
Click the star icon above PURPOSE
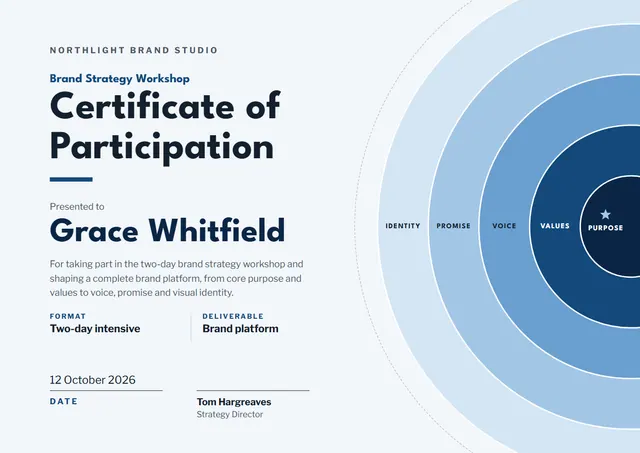(x=605, y=214)
